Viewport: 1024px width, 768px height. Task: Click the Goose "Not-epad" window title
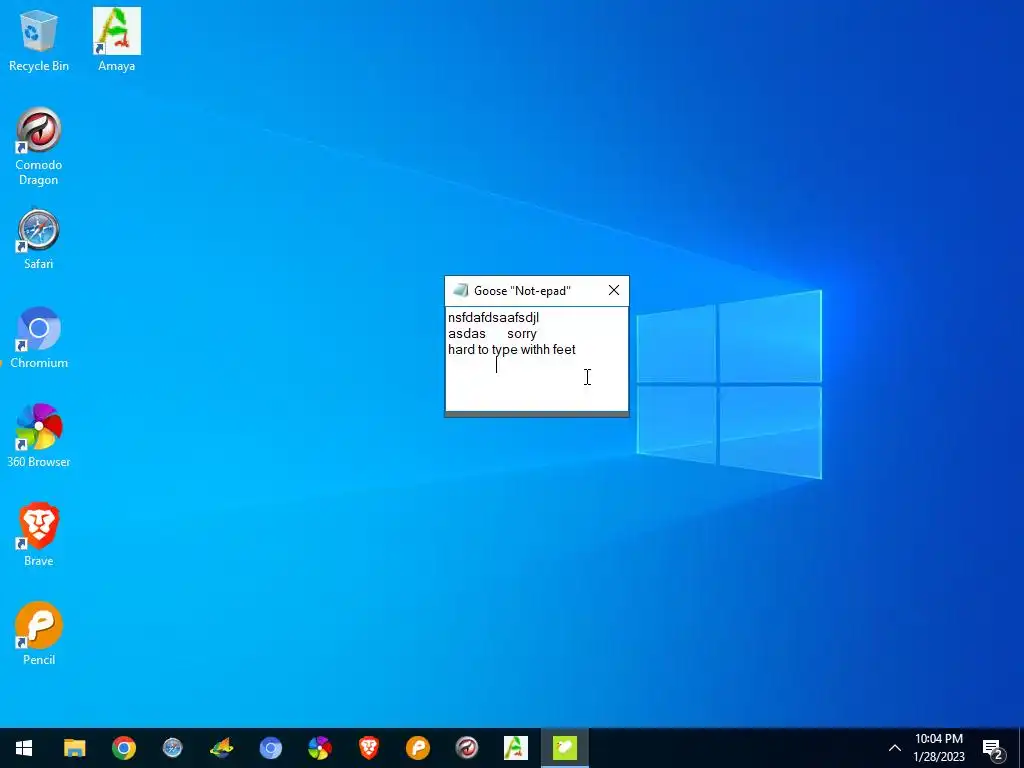pos(522,291)
